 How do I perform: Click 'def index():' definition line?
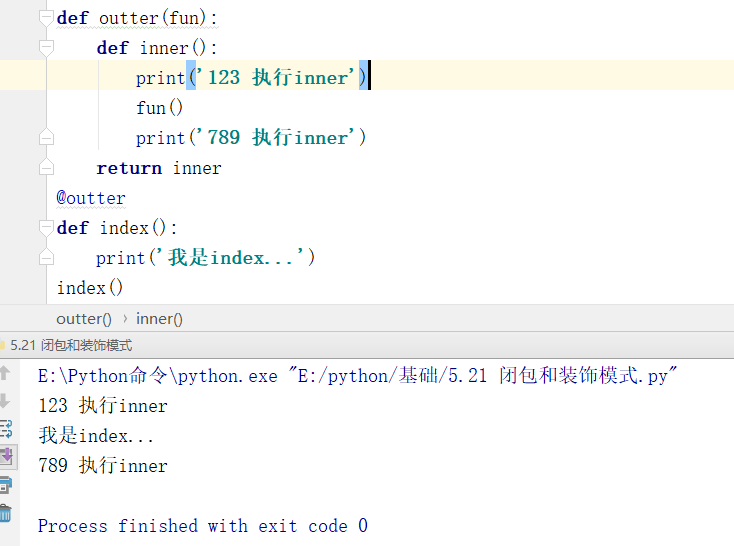117,228
